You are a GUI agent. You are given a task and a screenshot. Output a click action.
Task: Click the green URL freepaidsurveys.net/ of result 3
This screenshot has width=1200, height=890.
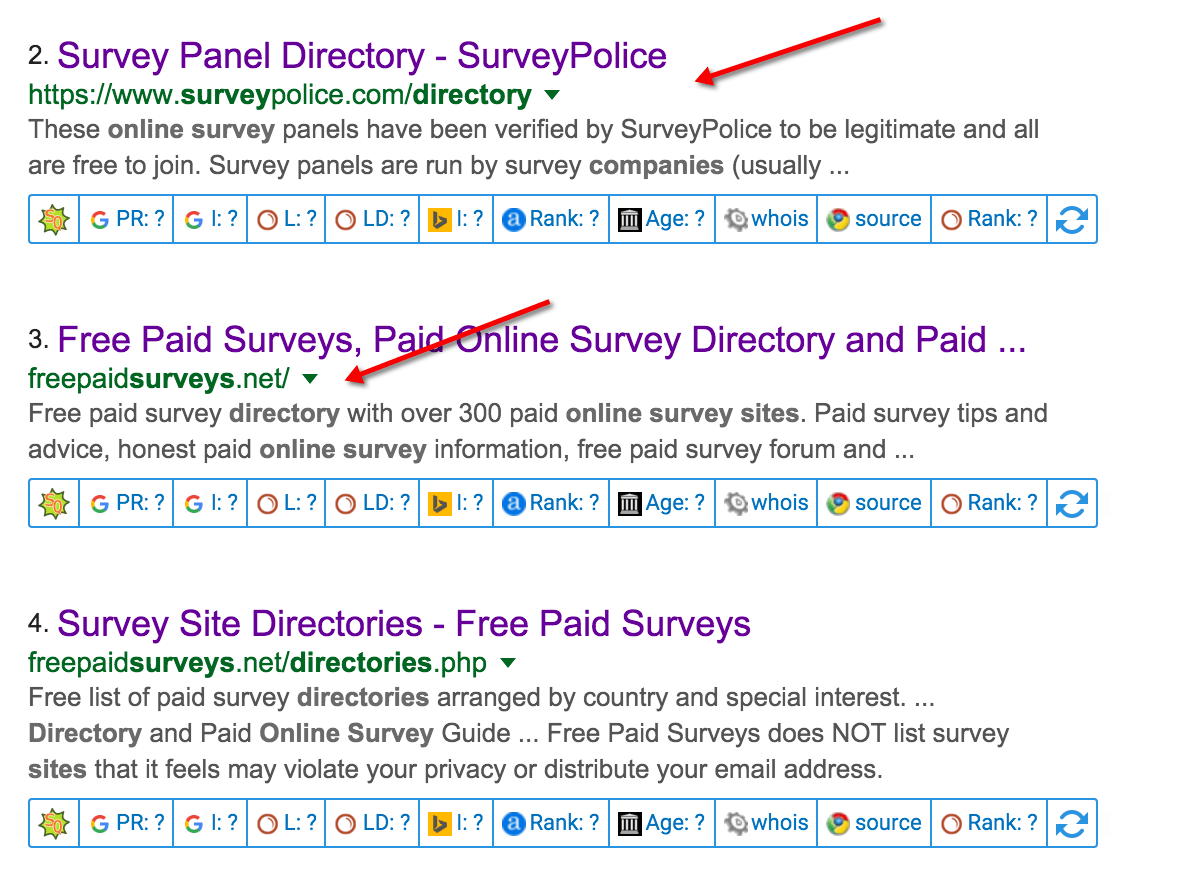(x=159, y=378)
